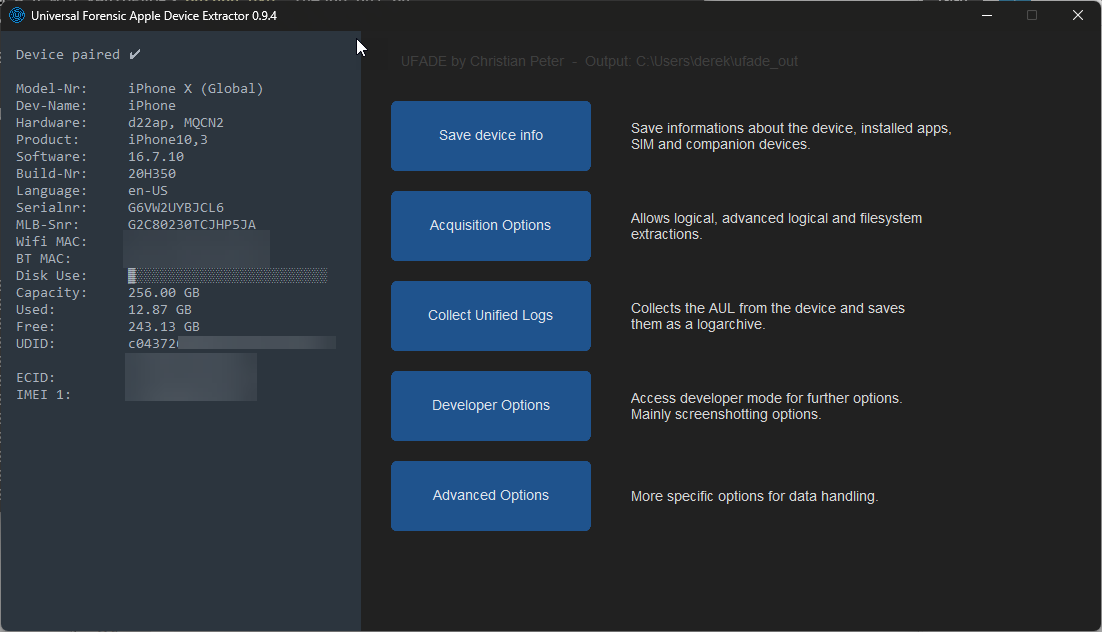Click the window title bar text

[154, 16]
